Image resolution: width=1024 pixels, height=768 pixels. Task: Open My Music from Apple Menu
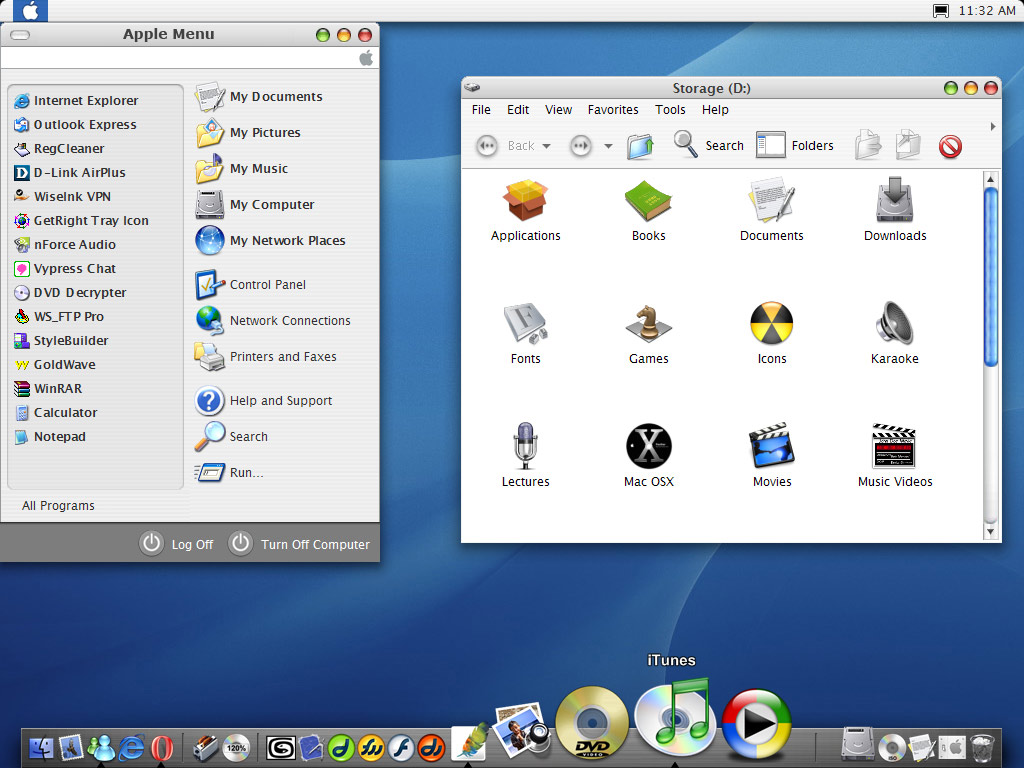[242, 168]
